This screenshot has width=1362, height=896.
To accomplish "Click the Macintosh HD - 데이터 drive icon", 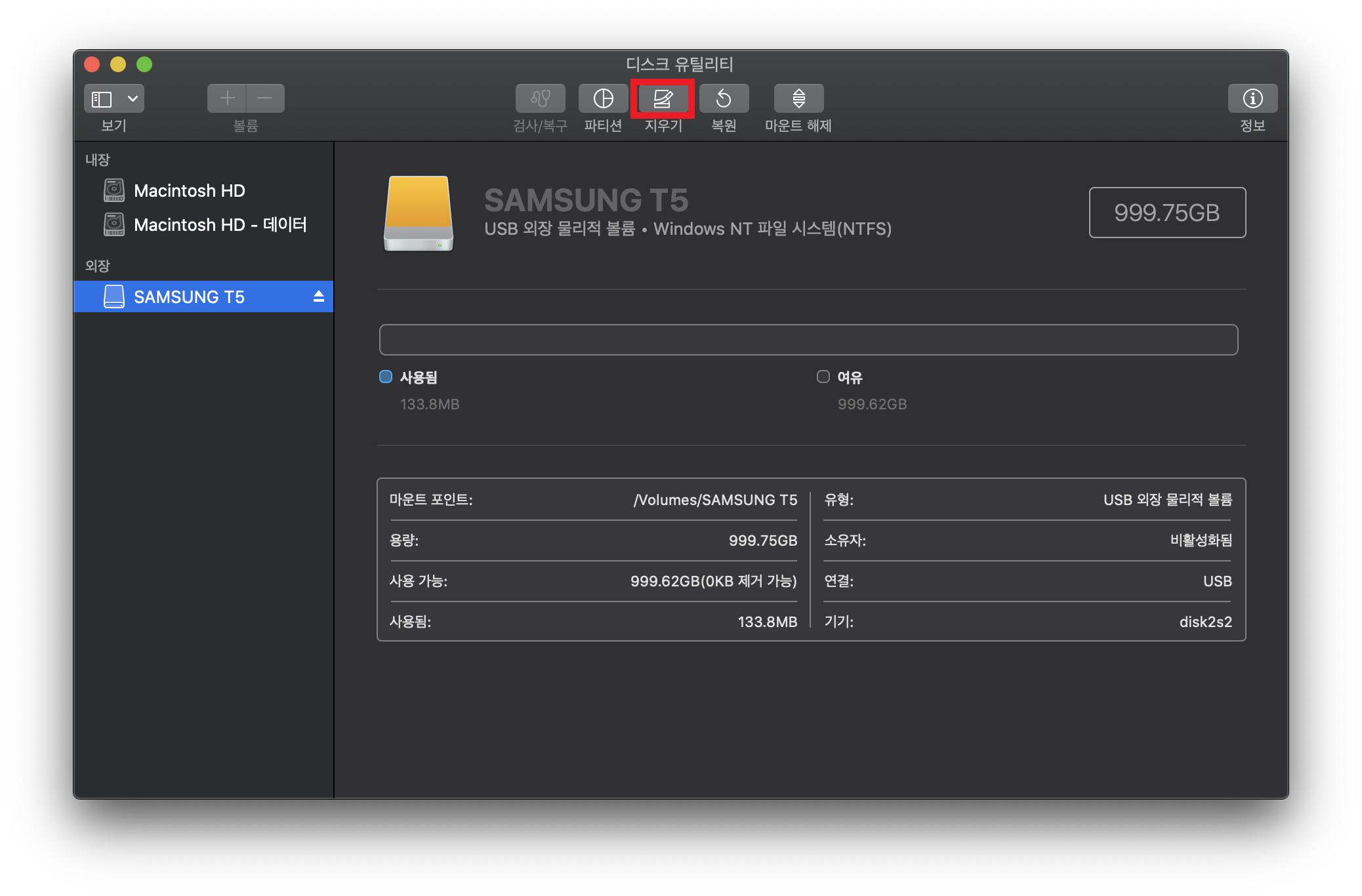I will [114, 224].
